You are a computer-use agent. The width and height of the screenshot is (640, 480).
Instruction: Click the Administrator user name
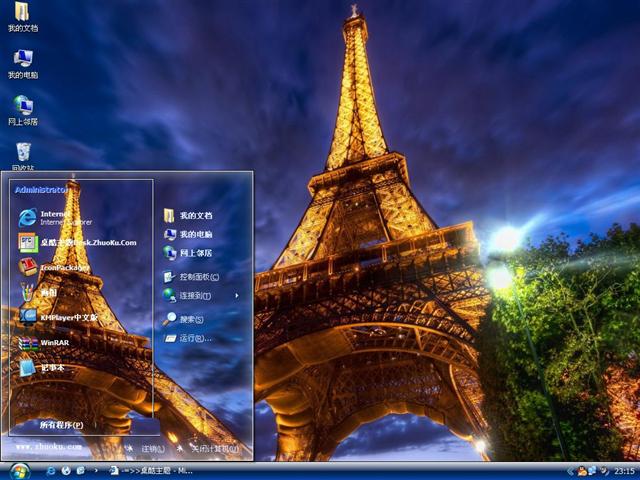point(41,190)
